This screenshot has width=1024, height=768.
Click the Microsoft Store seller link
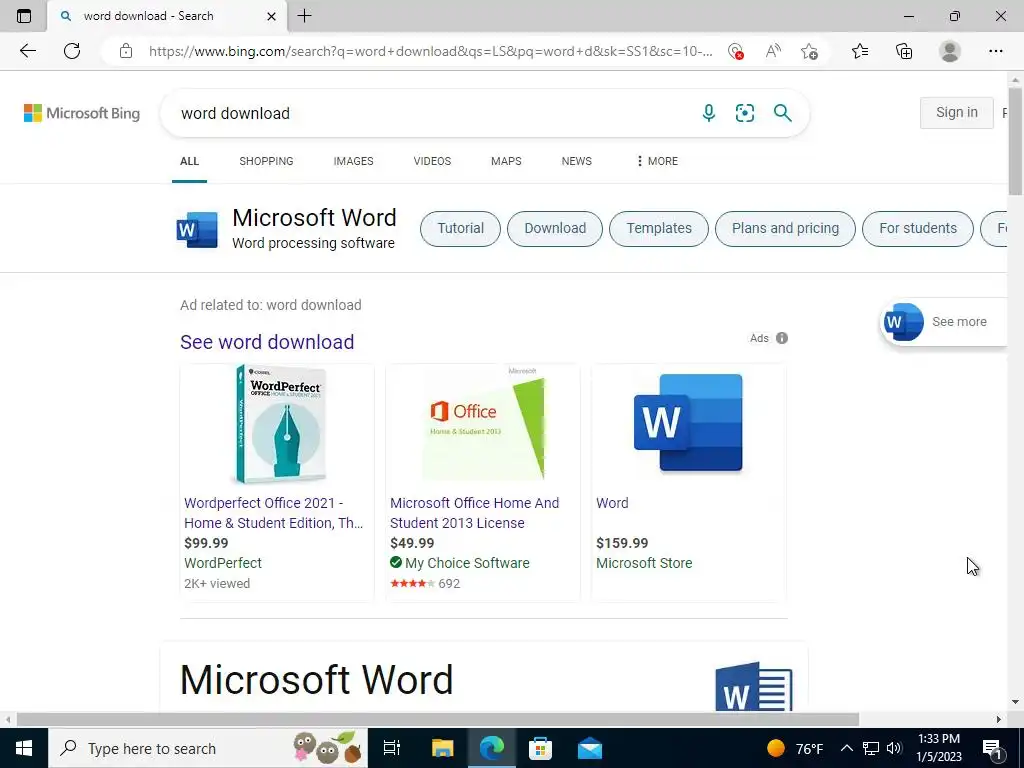click(x=644, y=563)
